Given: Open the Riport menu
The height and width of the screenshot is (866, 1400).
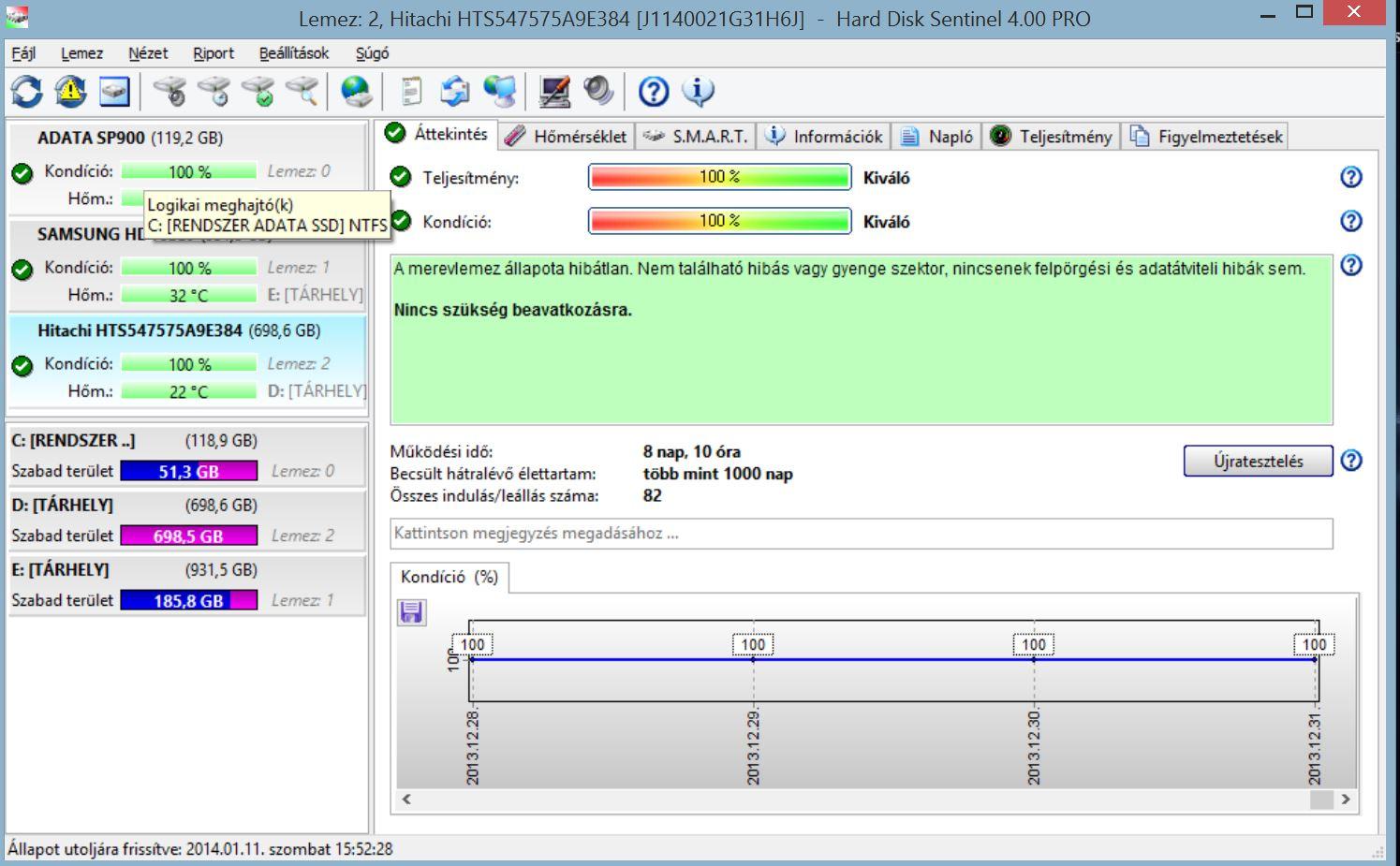Looking at the screenshot, I should pos(214,53).
